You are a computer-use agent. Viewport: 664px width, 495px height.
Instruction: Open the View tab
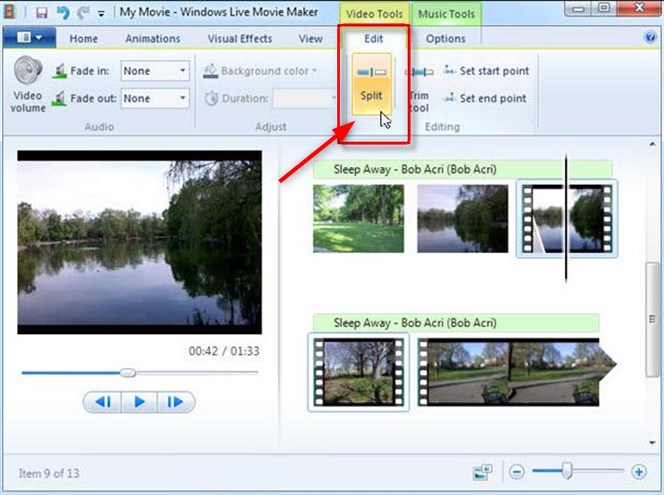tap(310, 39)
